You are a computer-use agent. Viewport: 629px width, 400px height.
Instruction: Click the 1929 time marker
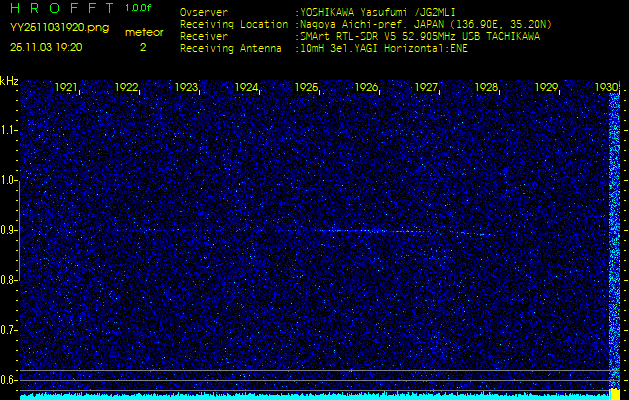(x=547, y=88)
